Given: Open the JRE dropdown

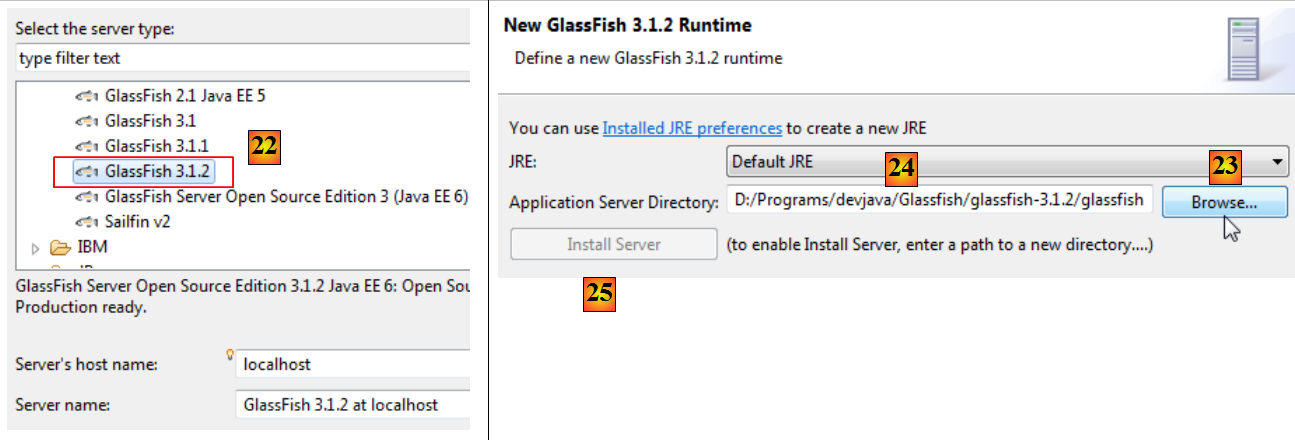Looking at the screenshot, I should pos(1278,161).
